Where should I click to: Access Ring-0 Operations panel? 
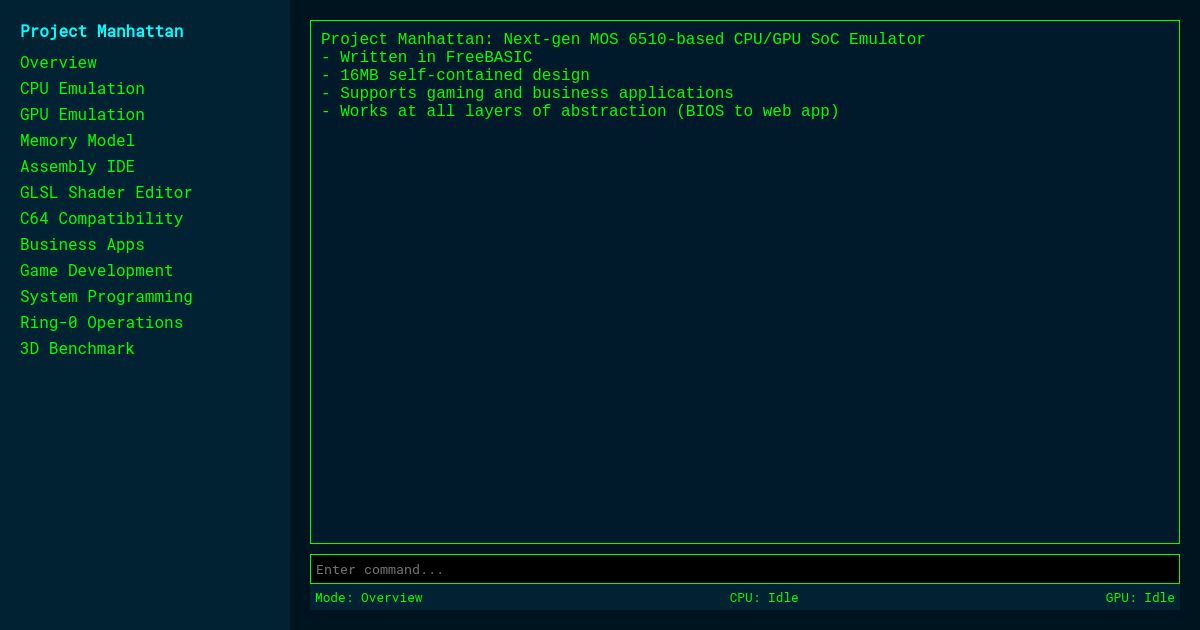coord(101,322)
